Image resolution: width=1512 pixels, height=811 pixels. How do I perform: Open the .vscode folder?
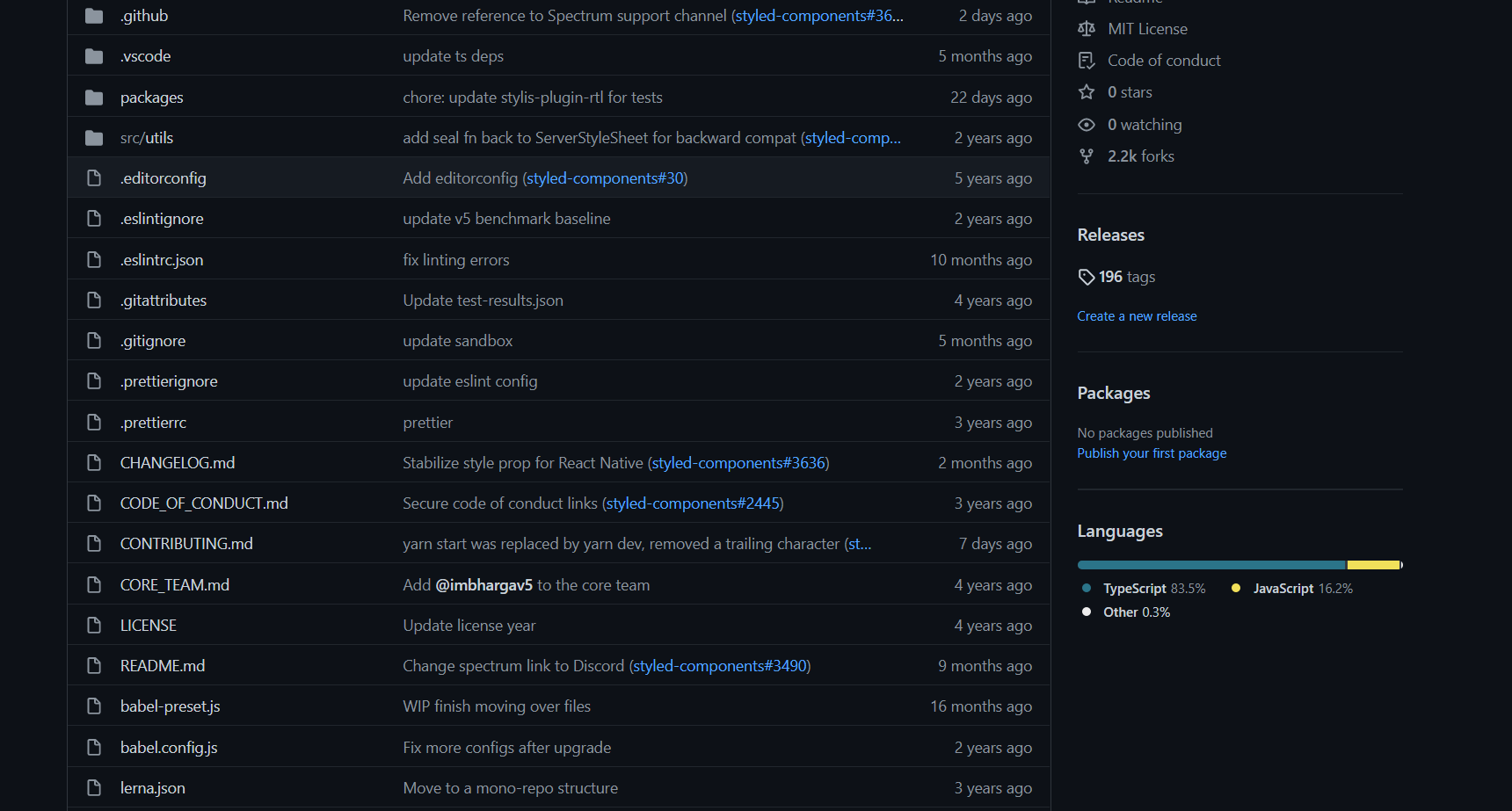pyautogui.click(x=146, y=56)
